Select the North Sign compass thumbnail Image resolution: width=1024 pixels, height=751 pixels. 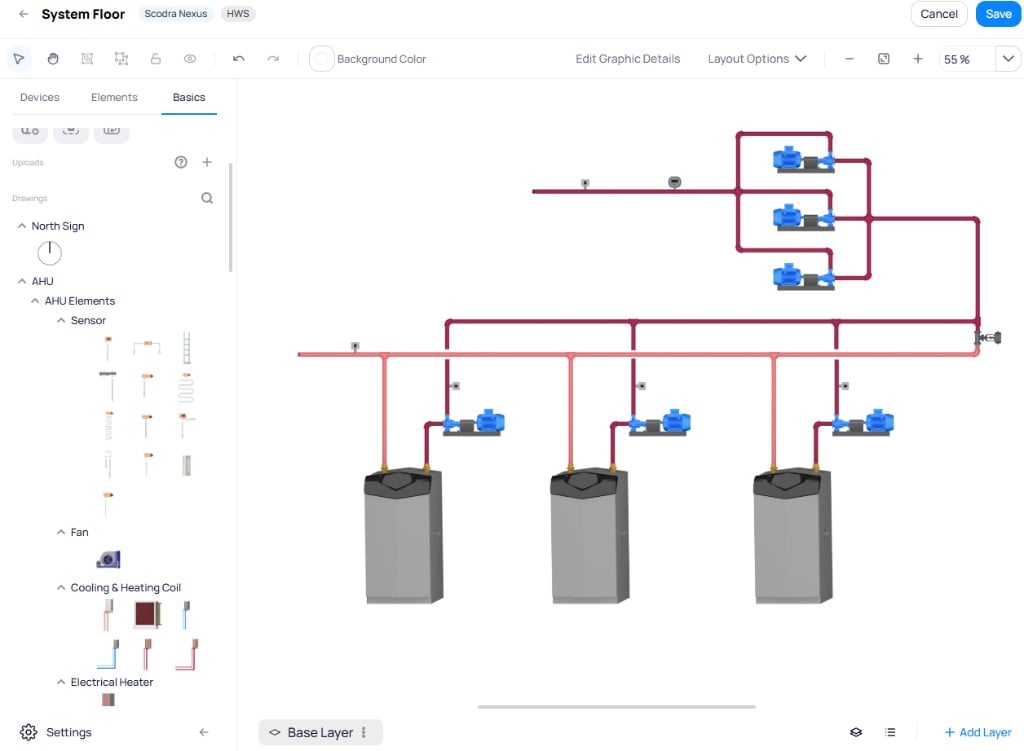point(49,253)
